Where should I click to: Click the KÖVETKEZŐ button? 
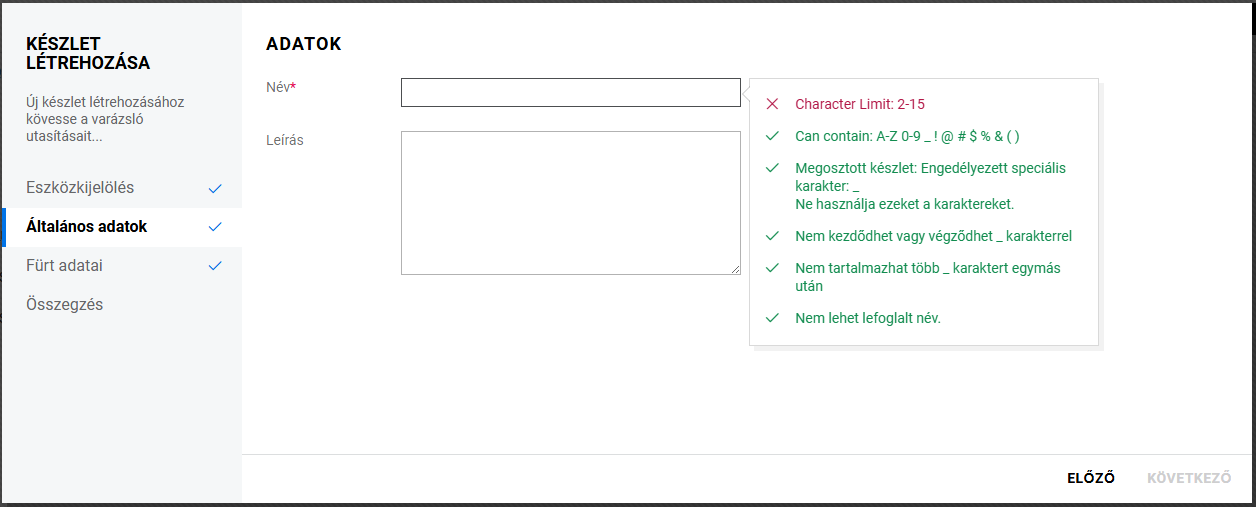click(x=1189, y=478)
